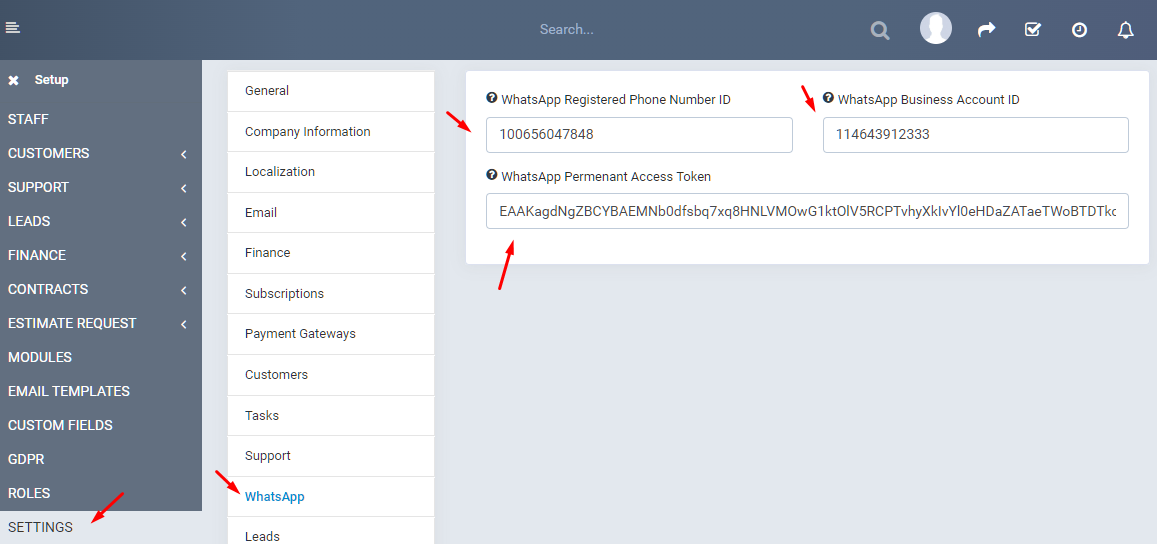The width and height of the screenshot is (1157, 544).
Task: Click the search magnifier icon
Action: 879,30
